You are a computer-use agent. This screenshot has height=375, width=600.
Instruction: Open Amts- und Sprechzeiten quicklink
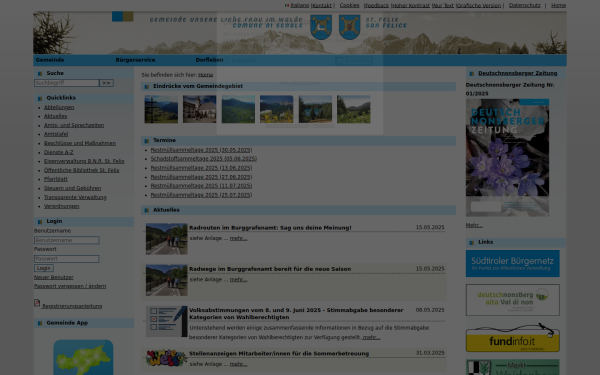pyautogui.click(x=74, y=126)
